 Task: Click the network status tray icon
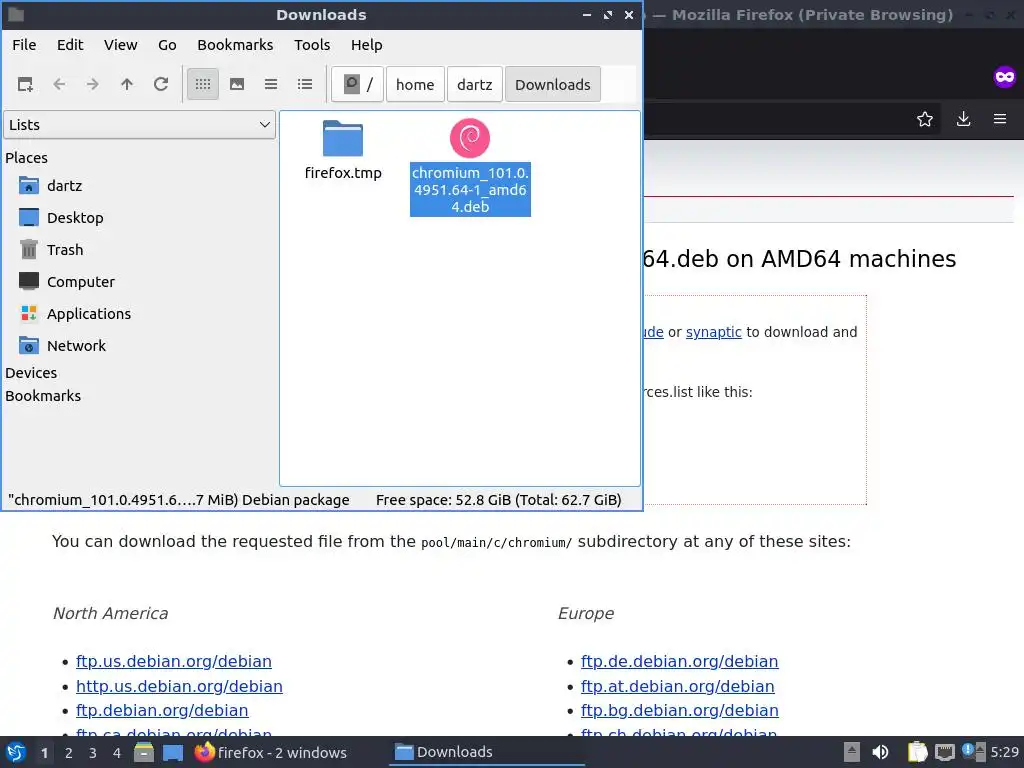[944, 752]
